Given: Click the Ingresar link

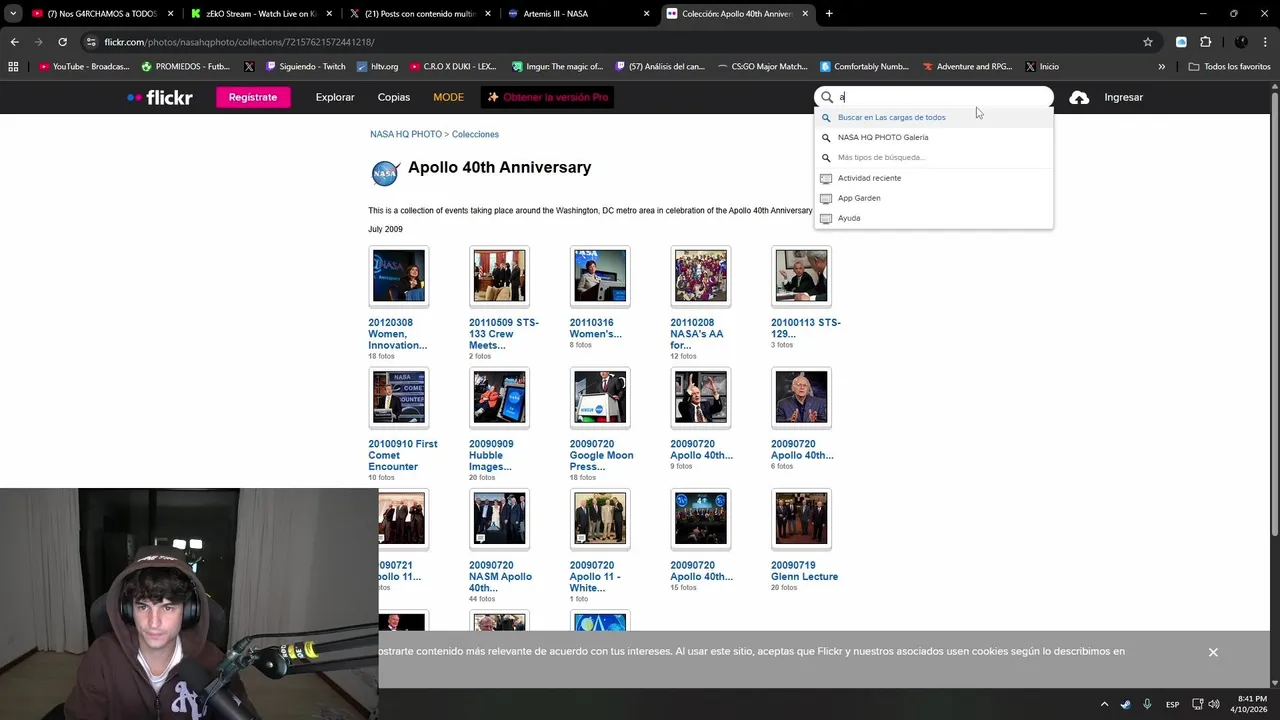Looking at the screenshot, I should [x=1123, y=97].
